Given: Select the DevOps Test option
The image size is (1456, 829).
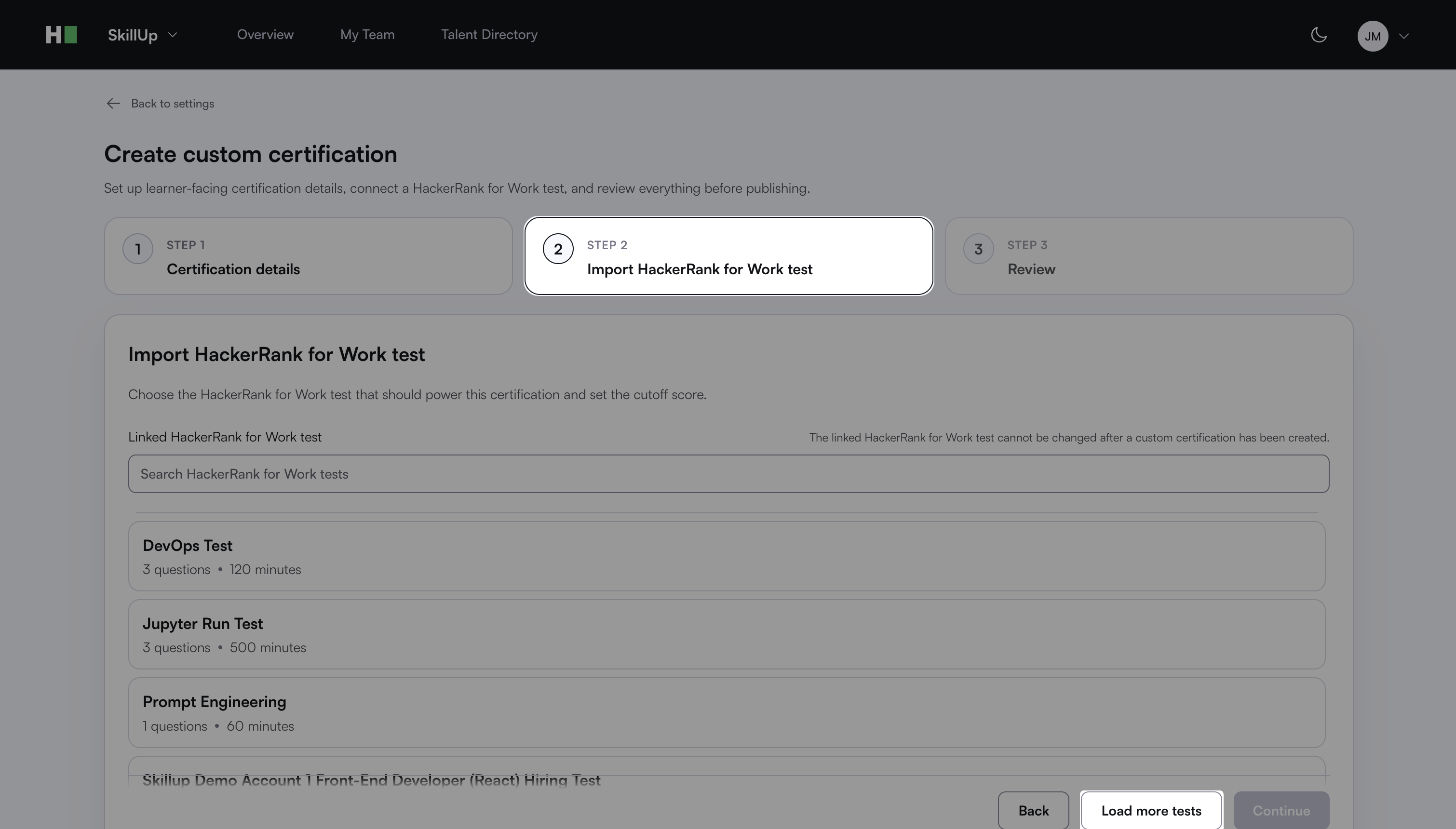Looking at the screenshot, I should [x=726, y=556].
